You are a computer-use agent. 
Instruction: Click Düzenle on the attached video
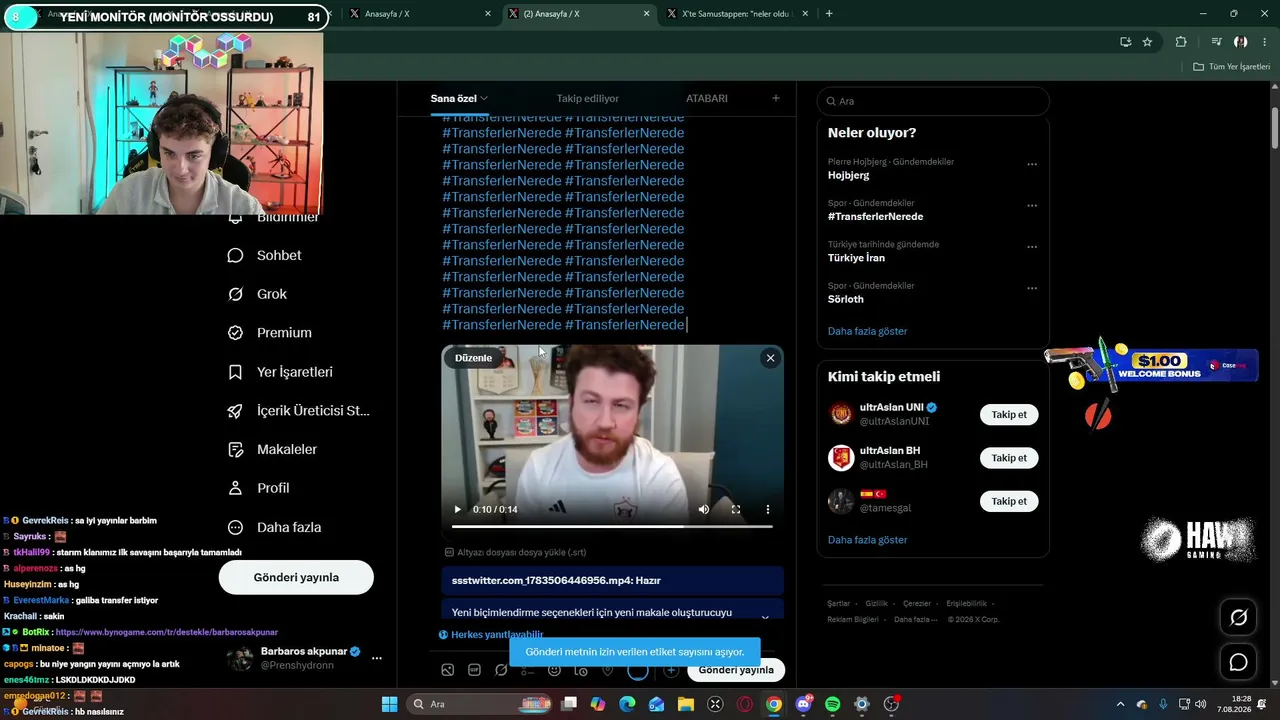(x=473, y=358)
